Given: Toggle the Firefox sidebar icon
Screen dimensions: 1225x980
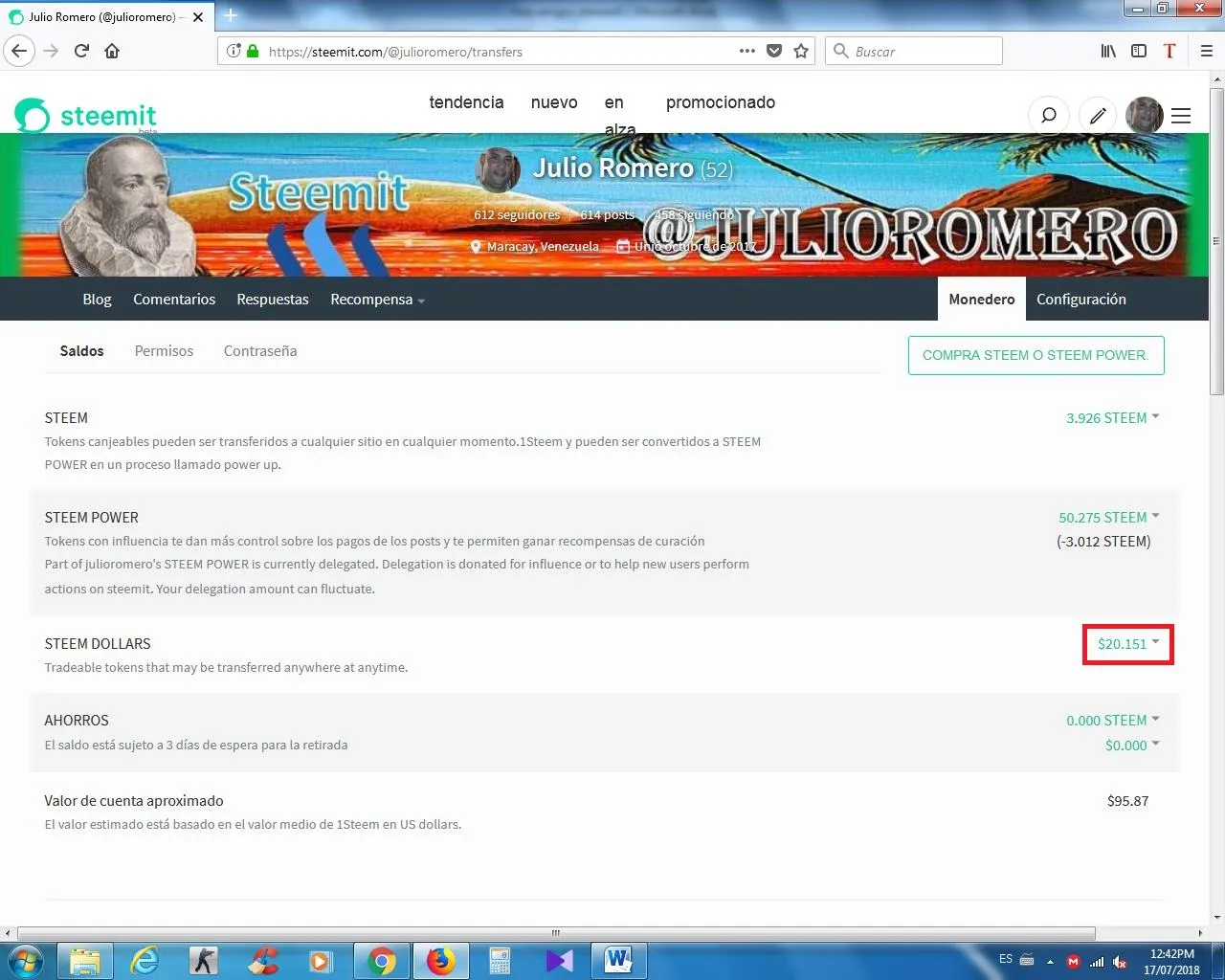Looking at the screenshot, I should click(1139, 51).
